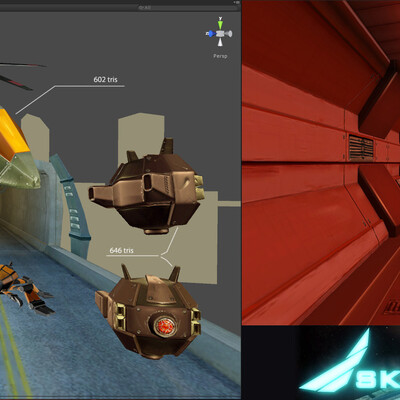This screenshot has width=400, height=400.
Task: Select the upper brown drone model
Action: pyautogui.click(x=147, y=187)
